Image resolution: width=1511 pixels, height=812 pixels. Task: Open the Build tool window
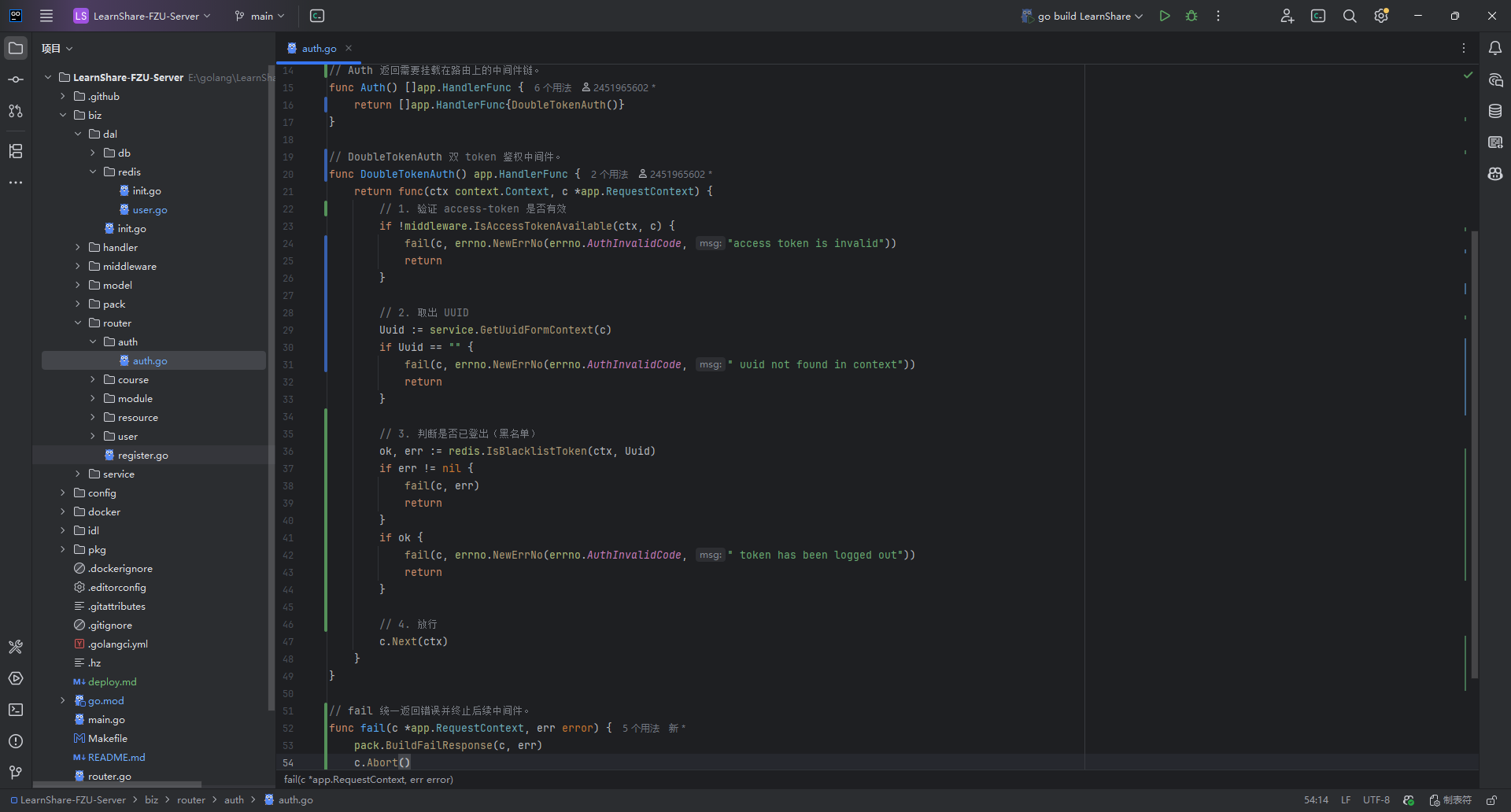pyautogui.click(x=16, y=647)
